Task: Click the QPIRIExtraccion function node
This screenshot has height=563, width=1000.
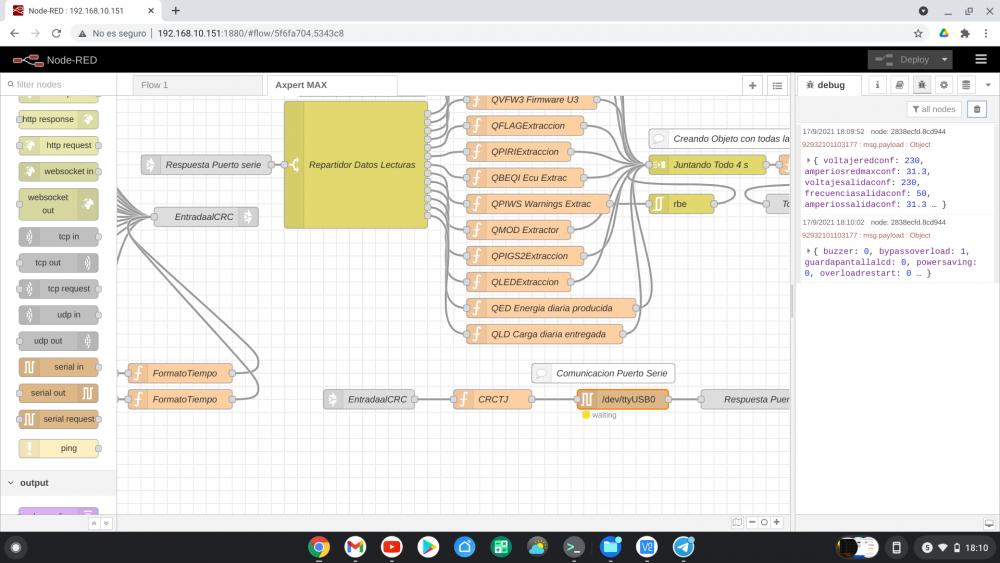Action: coord(518,152)
